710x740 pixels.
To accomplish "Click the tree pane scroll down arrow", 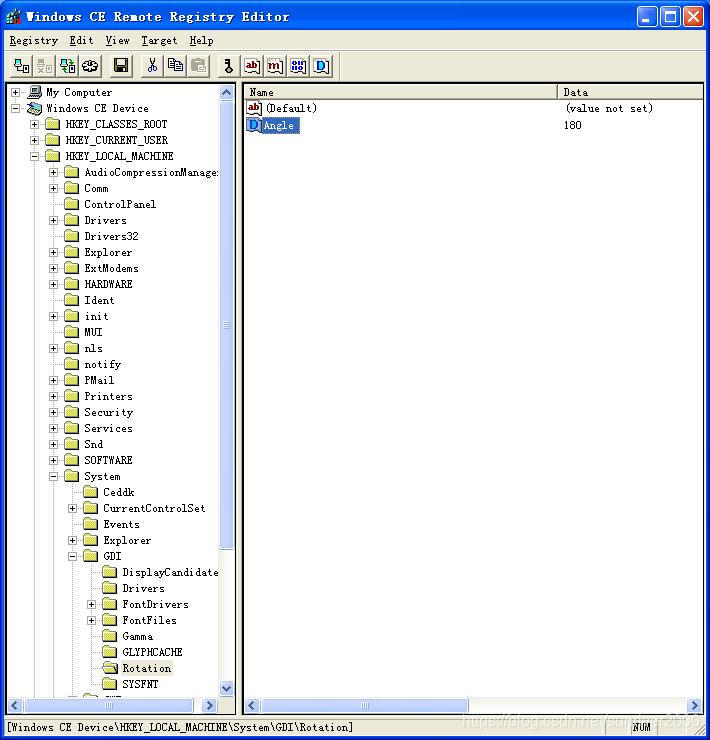I will click(x=227, y=689).
